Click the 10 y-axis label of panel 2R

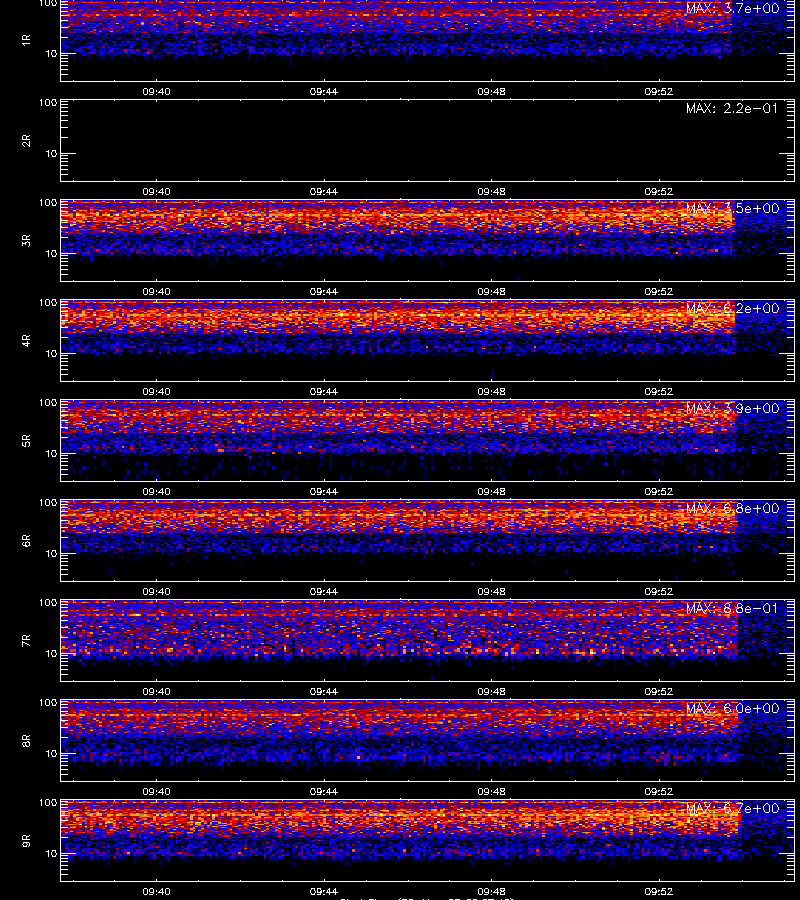(x=51, y=154)
